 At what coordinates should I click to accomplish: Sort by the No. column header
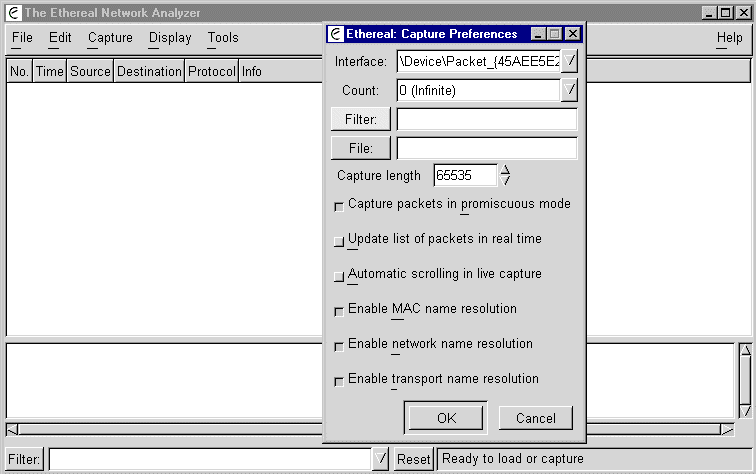(19, 71)
